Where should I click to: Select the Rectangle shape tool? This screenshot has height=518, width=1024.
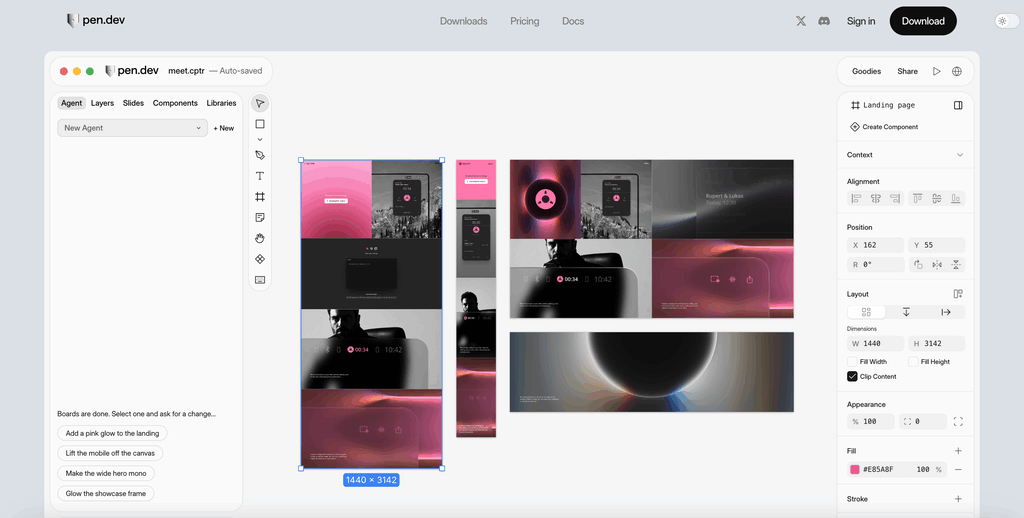click(x=260, y=124)
